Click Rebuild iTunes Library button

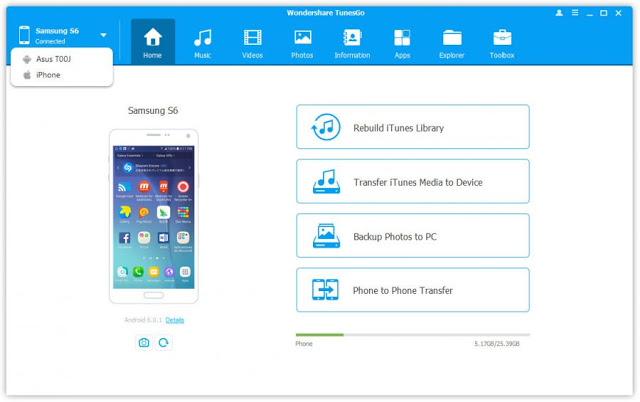coord(413,127)
